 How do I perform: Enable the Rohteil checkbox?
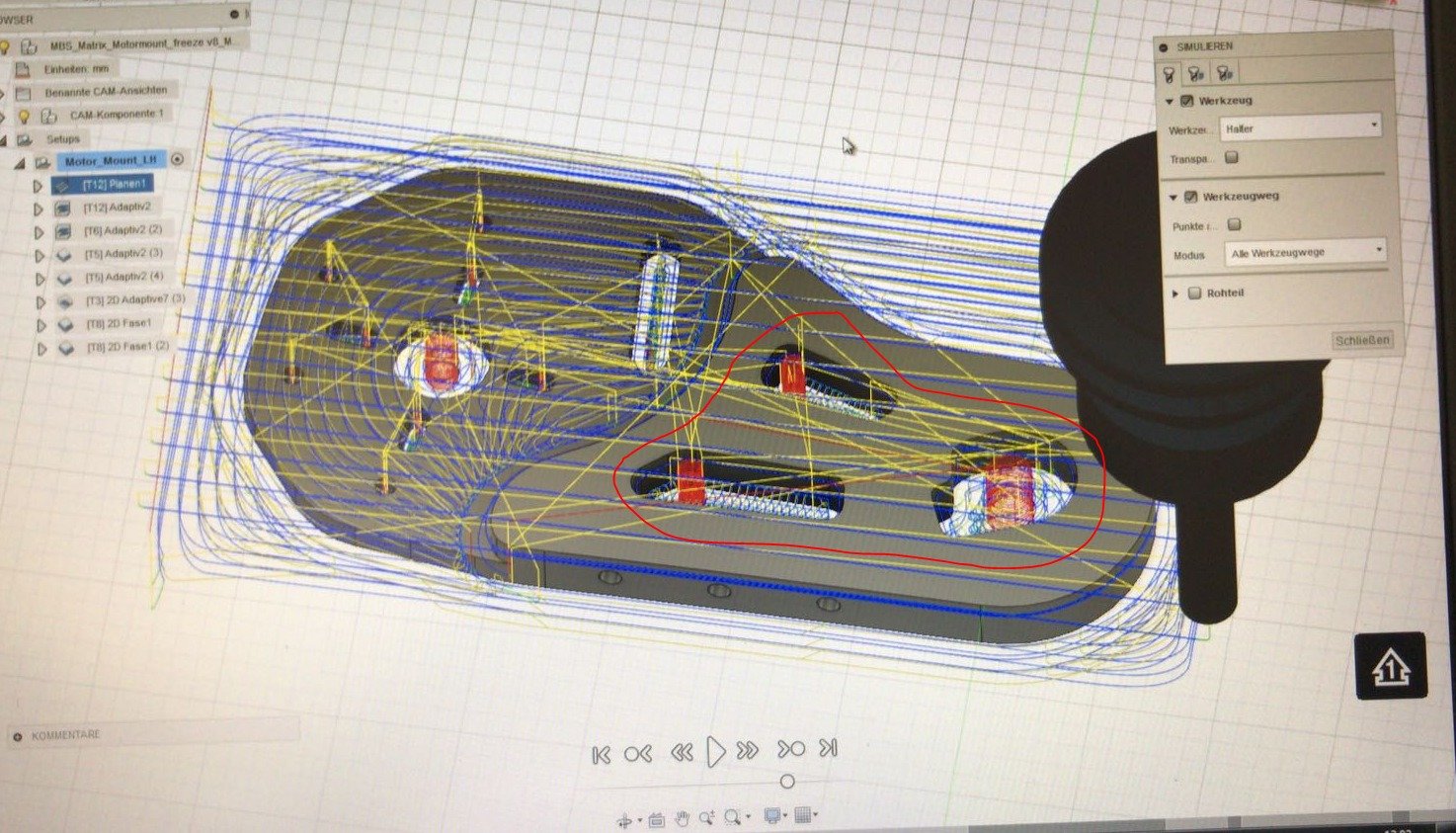click(1195, 293)
